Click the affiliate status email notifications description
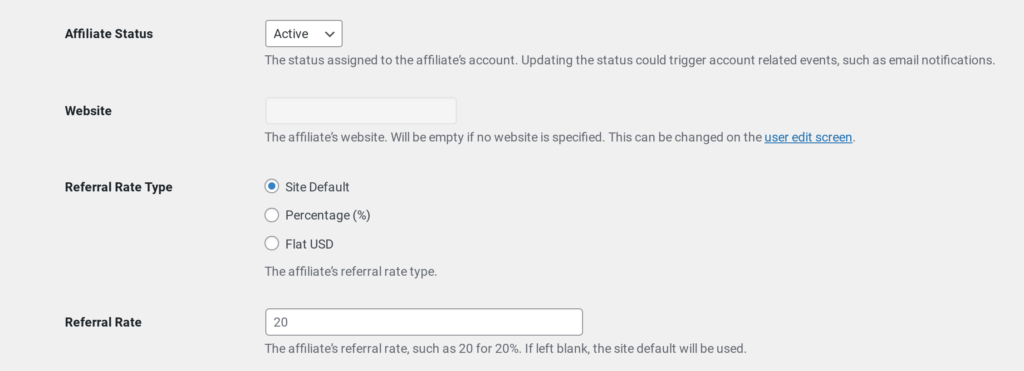The image size is (1024, 371). tap(630, 60)
